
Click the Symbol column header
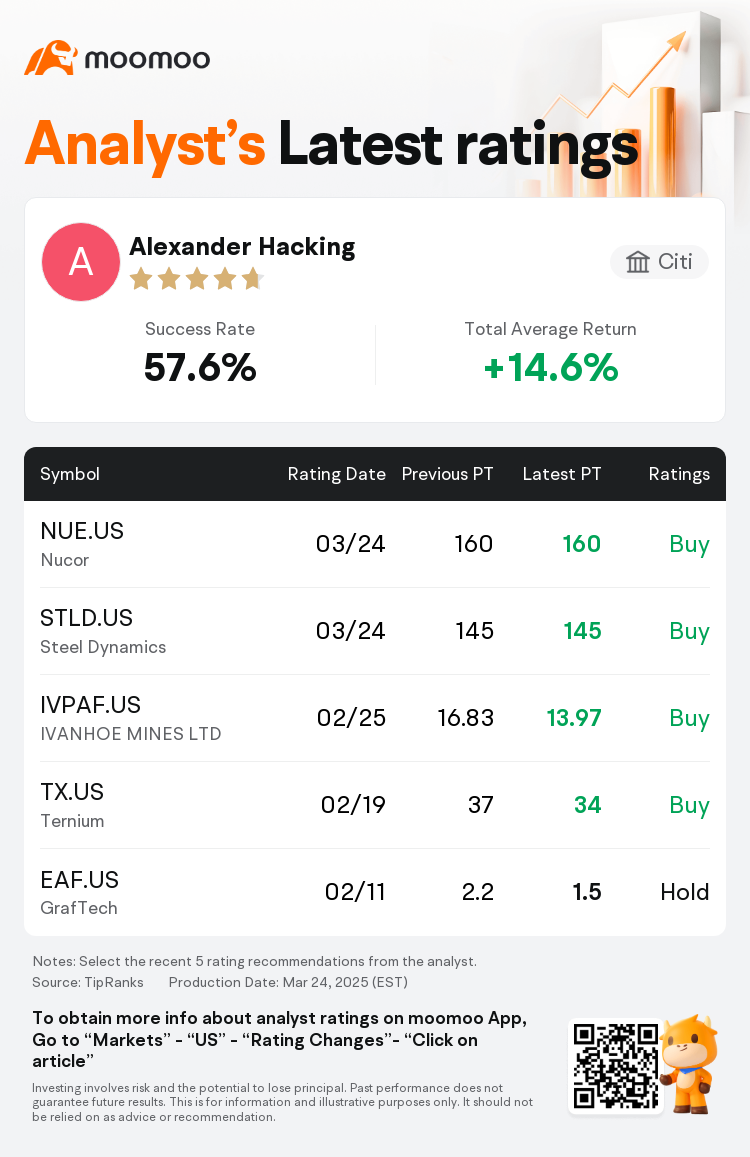[x=69, y=474]
